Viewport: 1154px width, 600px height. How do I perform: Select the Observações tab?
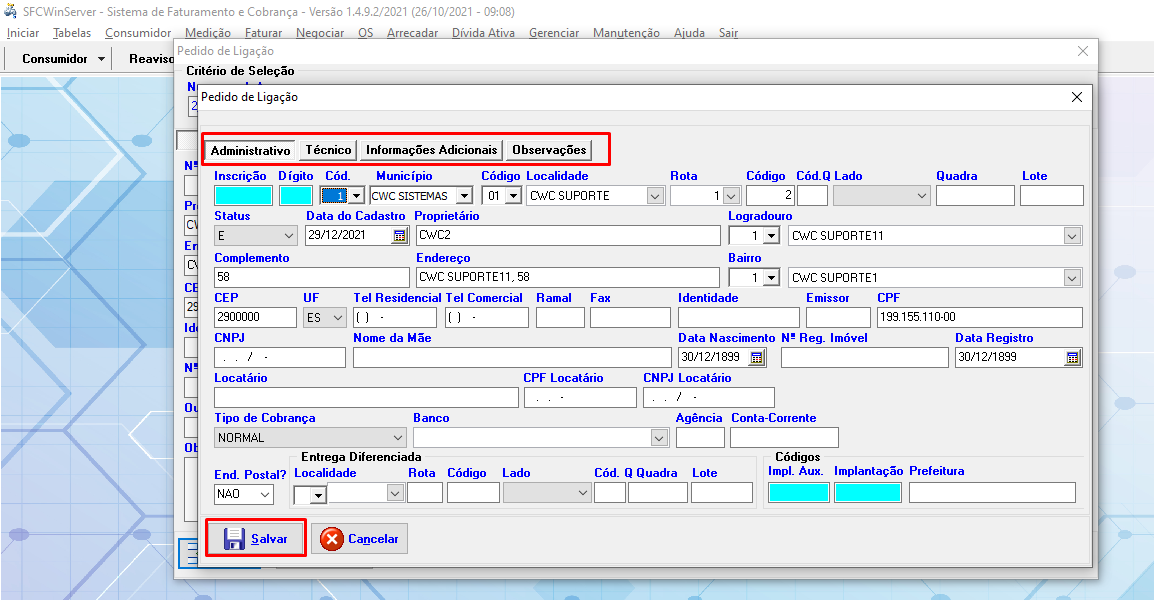[548, 150]
